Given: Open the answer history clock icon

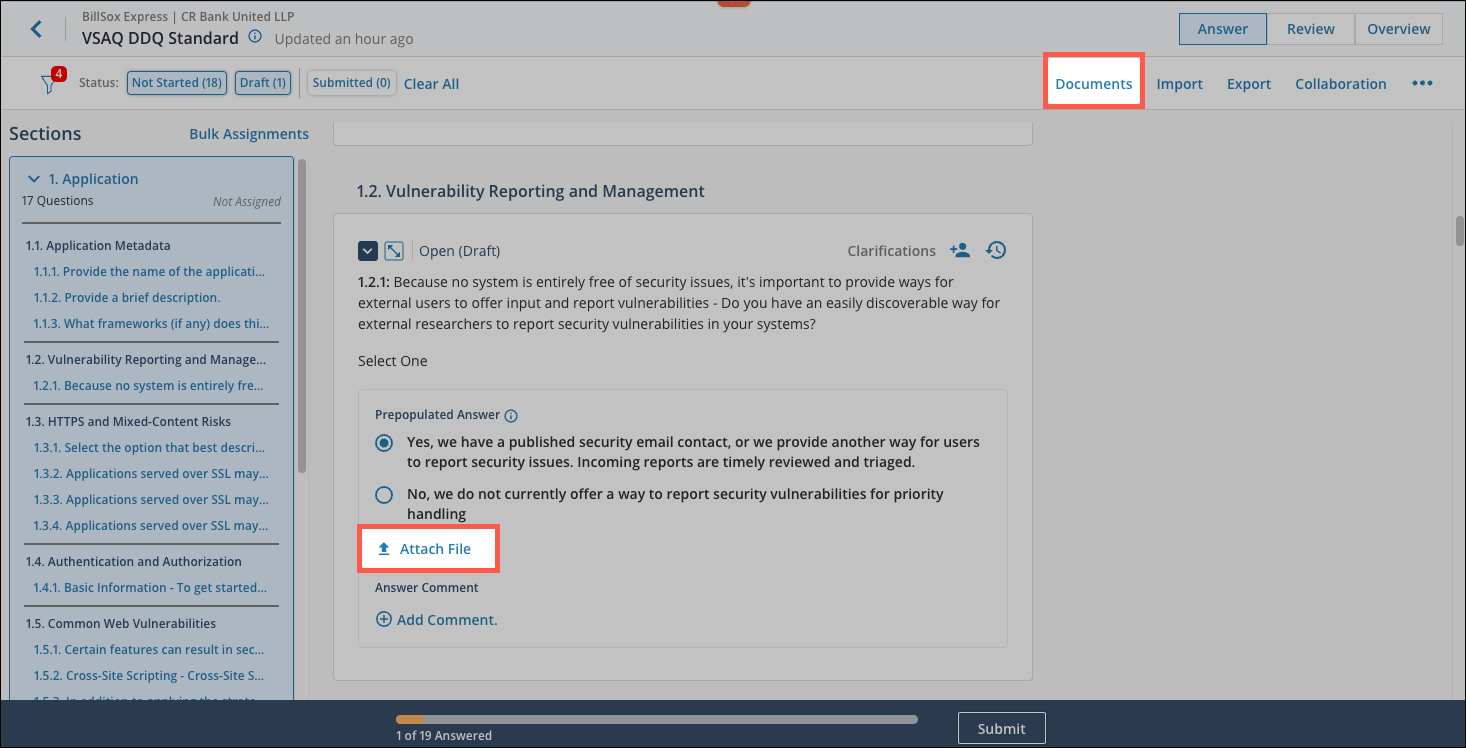Looking at the screenshot, I should (995, 251).
